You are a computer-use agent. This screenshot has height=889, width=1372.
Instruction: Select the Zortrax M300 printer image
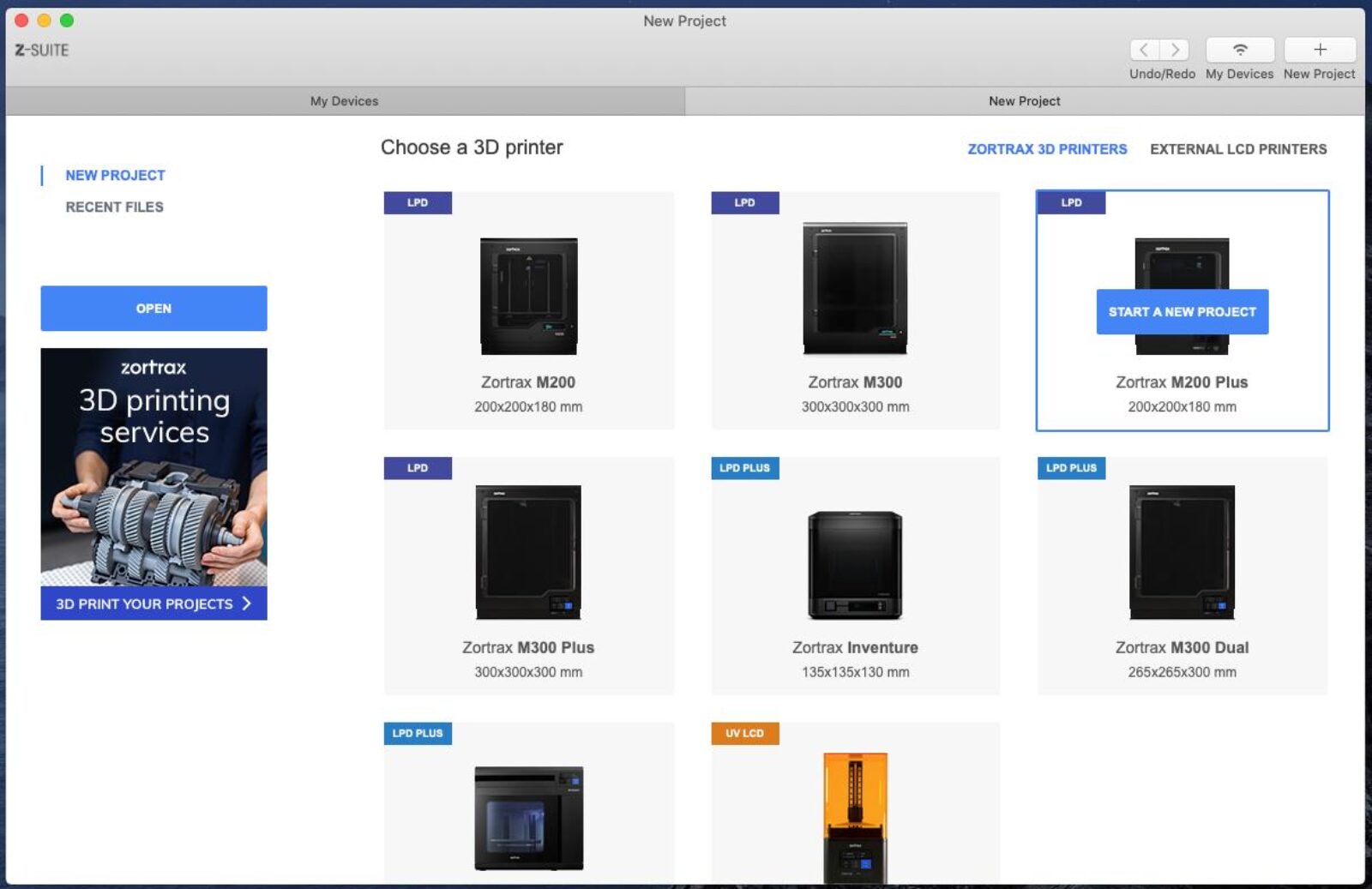[855, 289]
